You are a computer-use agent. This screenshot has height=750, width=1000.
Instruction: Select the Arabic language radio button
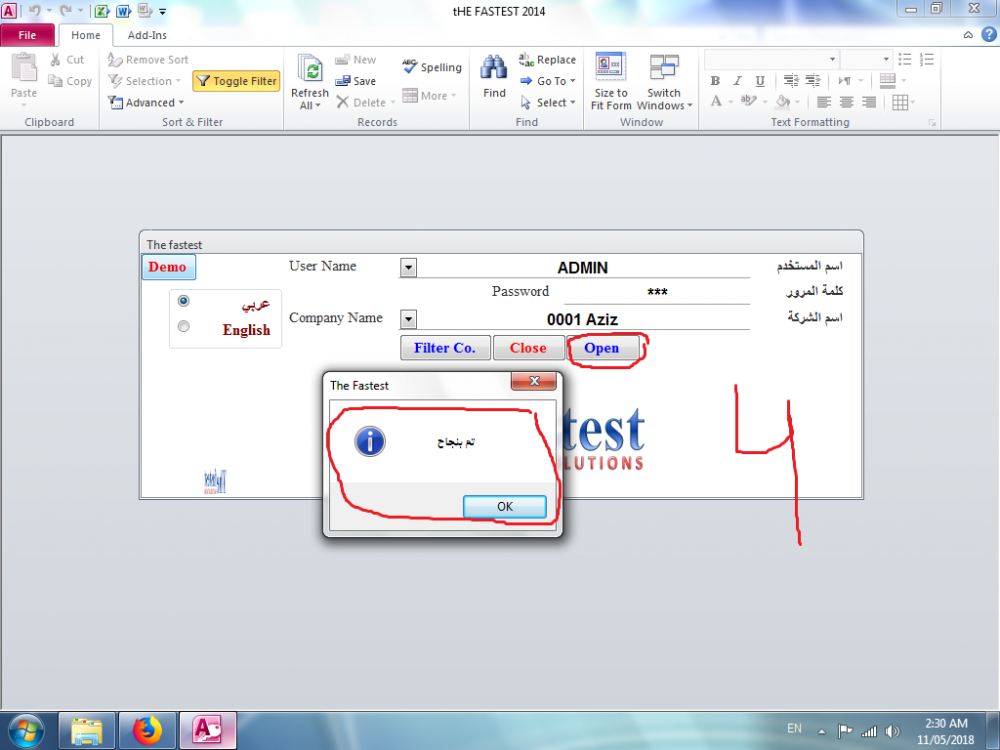[x=184, y=300]
